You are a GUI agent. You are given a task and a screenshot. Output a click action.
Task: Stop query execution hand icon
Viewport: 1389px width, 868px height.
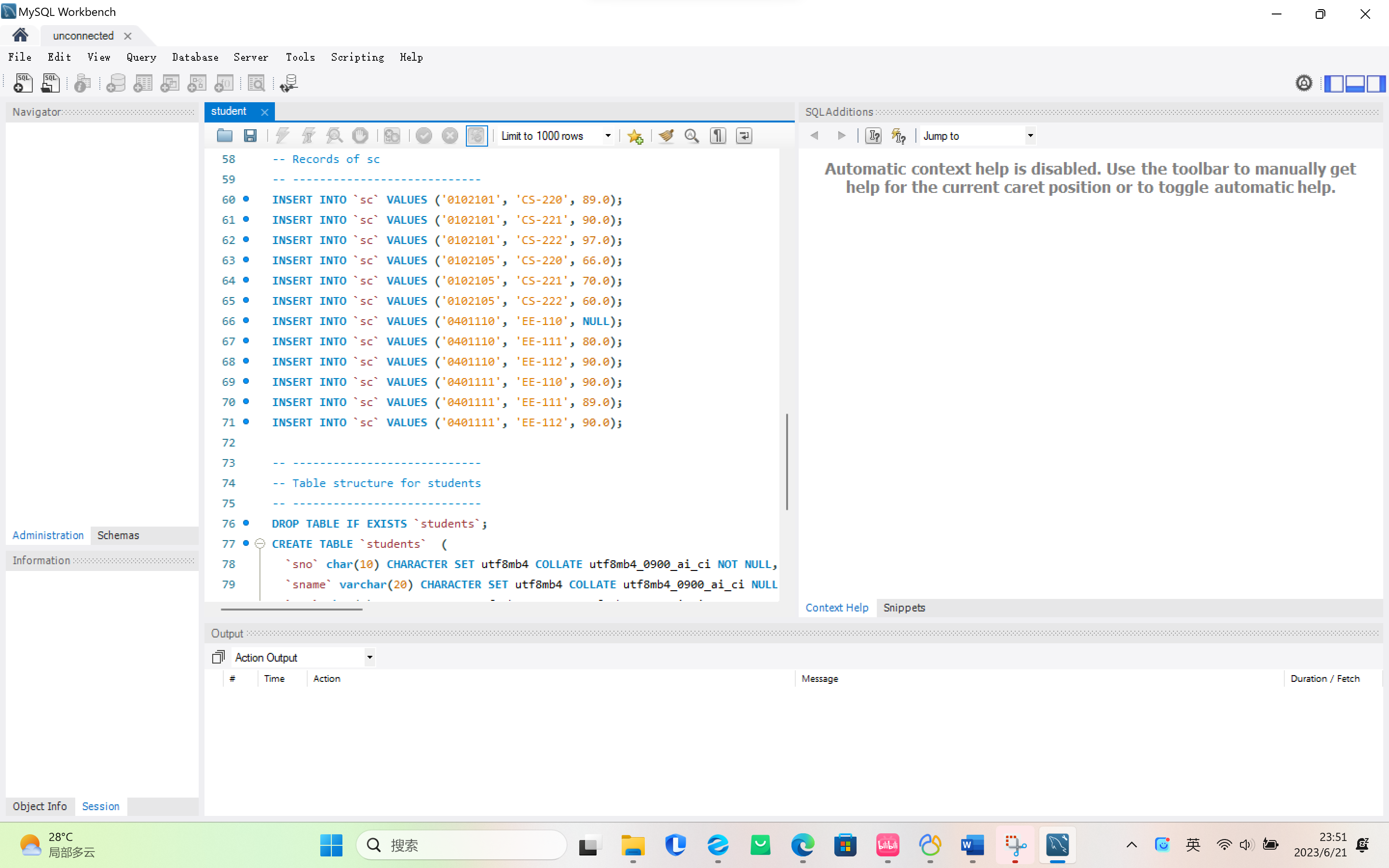[360, 136]
